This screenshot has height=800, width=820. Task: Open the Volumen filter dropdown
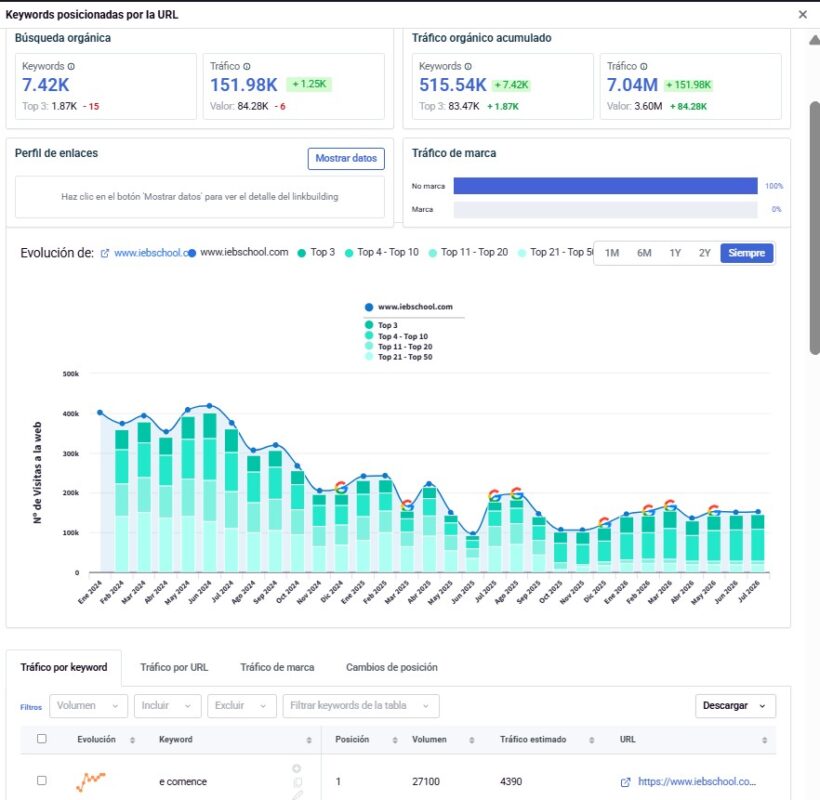click(x=88, y=706)
